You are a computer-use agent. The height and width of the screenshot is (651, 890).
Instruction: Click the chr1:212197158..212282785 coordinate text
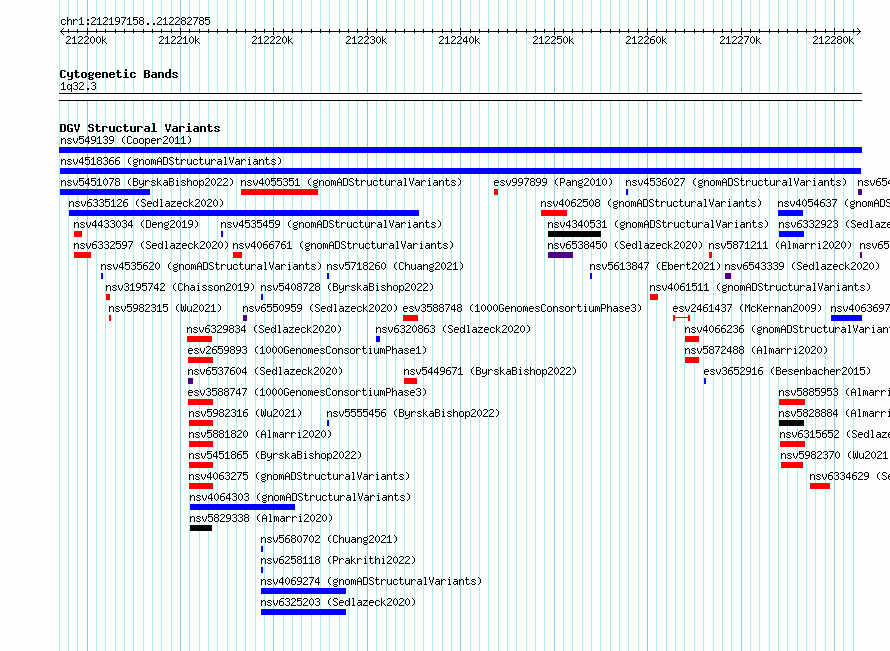[135, 21]
